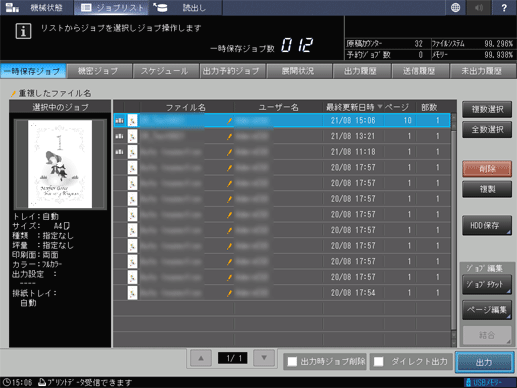This screenshot has width=517, height=388.
Task: Click the clock icon in the status bar
Action: (x=6, y=382)
